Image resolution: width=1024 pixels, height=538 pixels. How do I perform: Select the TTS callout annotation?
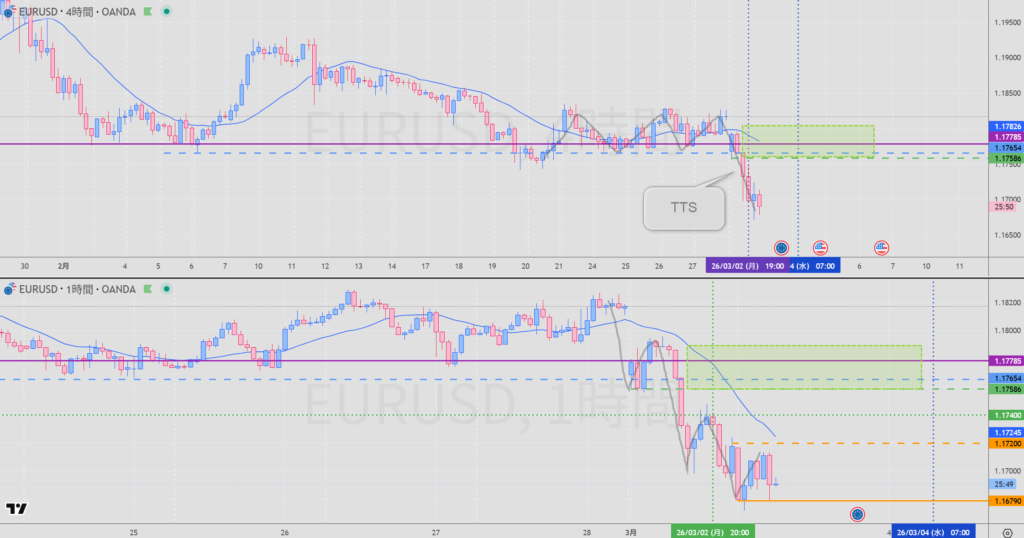[684, 208]
